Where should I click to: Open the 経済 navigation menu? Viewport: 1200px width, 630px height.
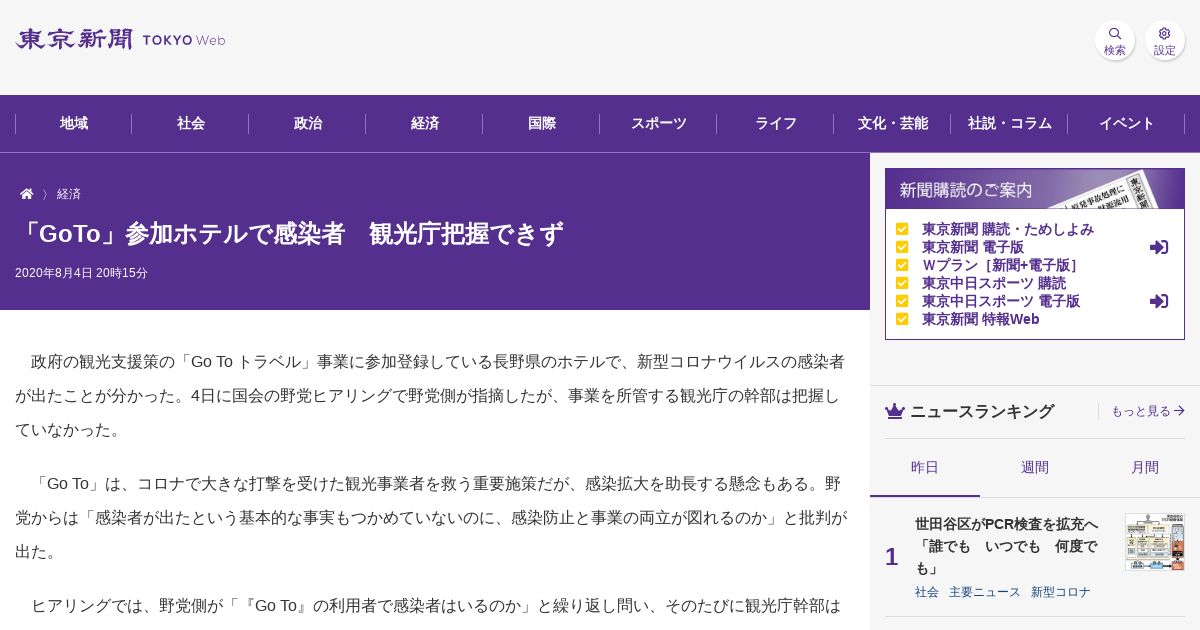point(425,123)
